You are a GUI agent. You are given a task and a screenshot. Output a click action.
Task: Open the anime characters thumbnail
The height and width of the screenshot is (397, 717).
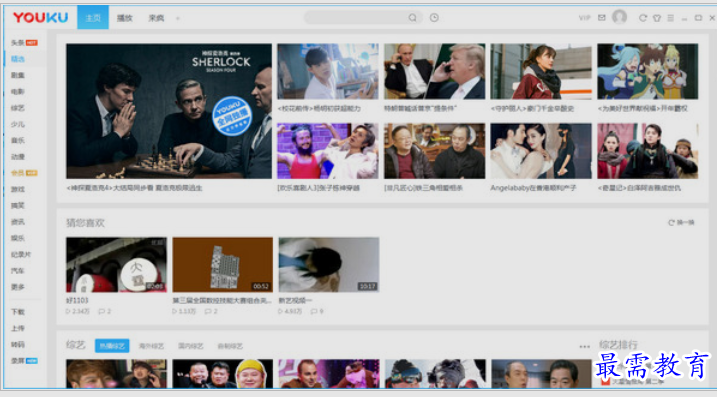647,71
